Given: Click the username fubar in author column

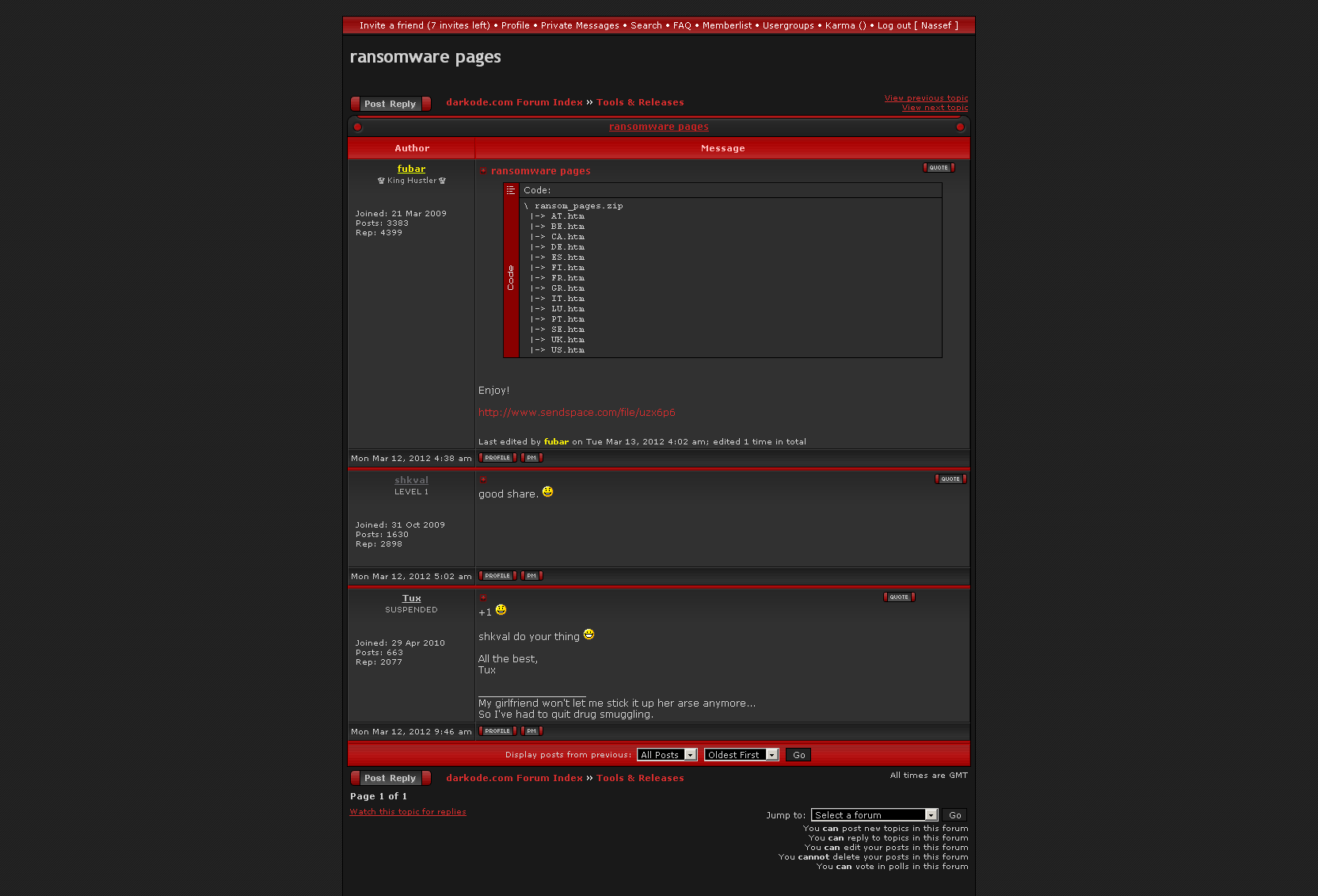Looking at the screenshot, I should point(411,169).
